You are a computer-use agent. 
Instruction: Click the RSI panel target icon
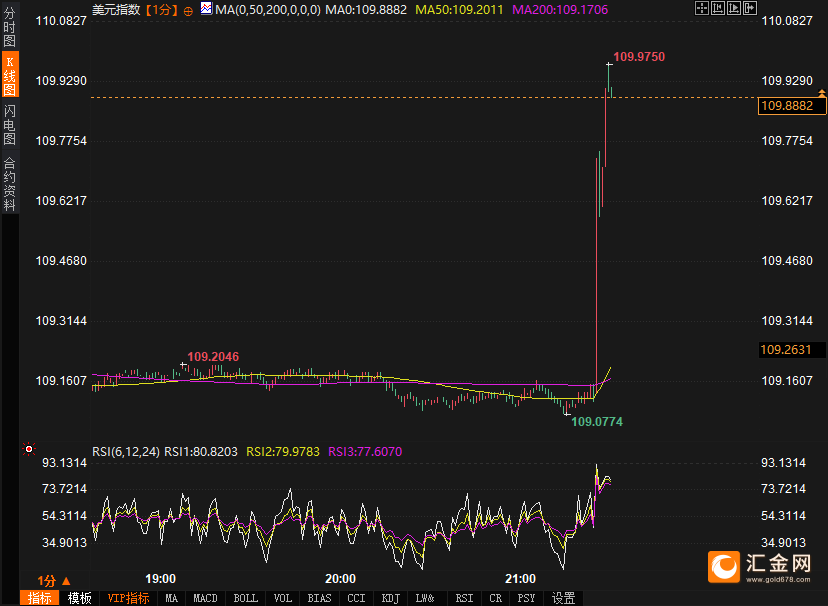click(x=29, y=449)
